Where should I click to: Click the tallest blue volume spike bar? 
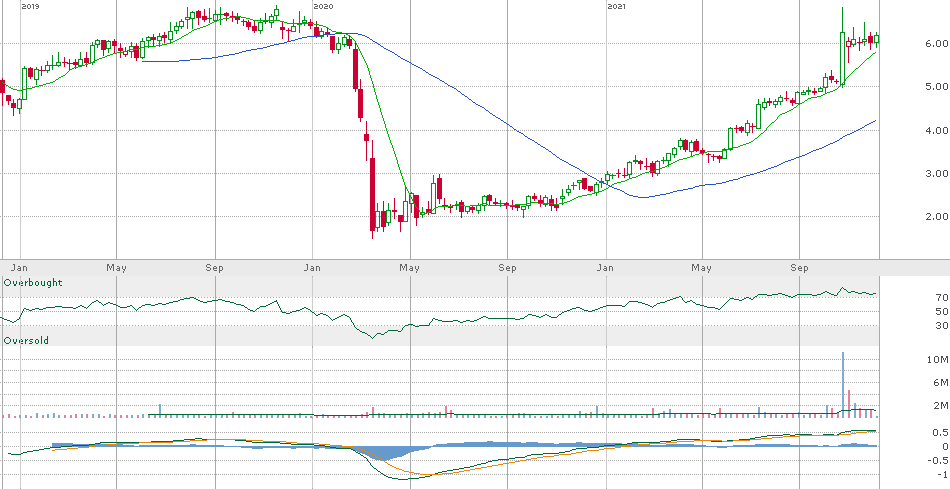click(x=842, y=384)
